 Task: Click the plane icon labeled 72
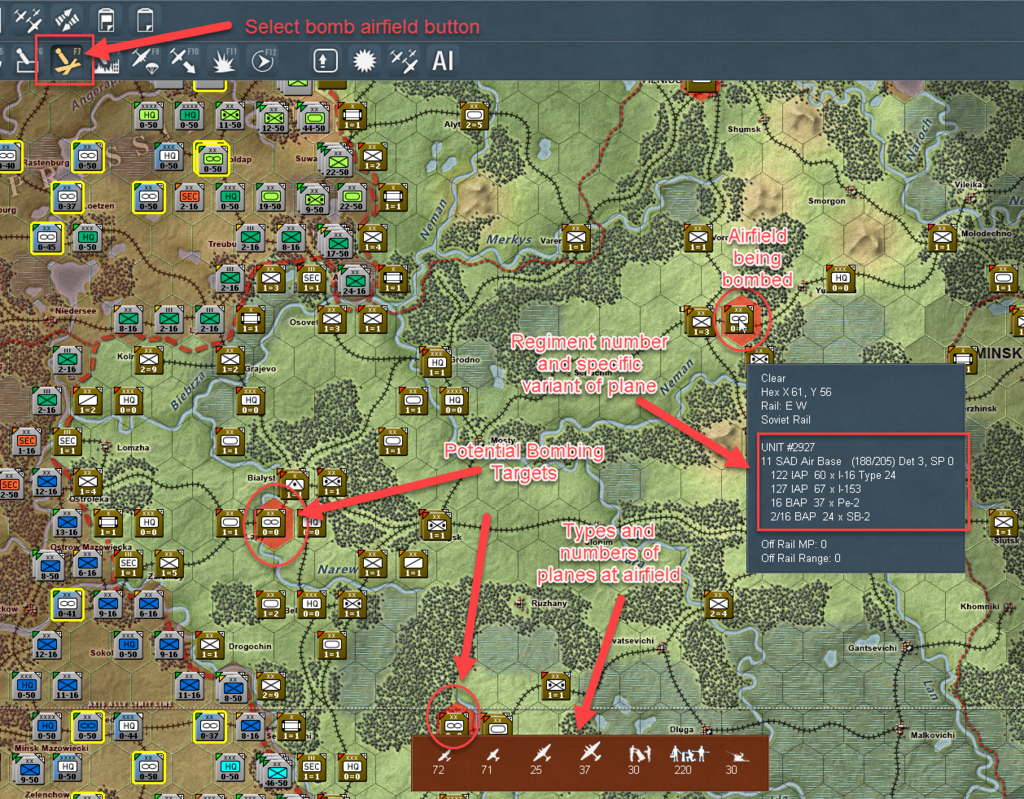tap(444, 756)
